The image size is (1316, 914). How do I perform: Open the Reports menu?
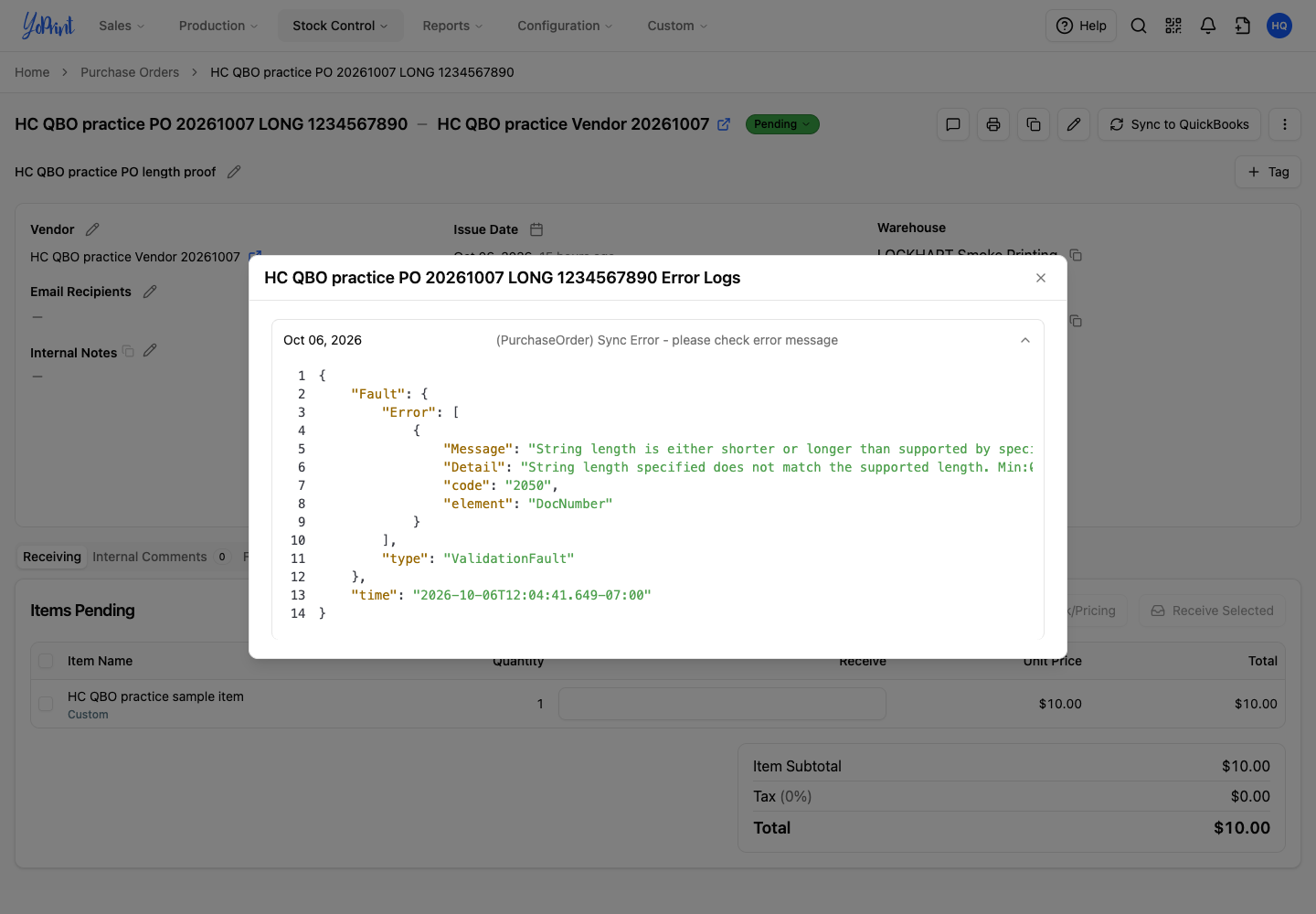click(452, 26)
